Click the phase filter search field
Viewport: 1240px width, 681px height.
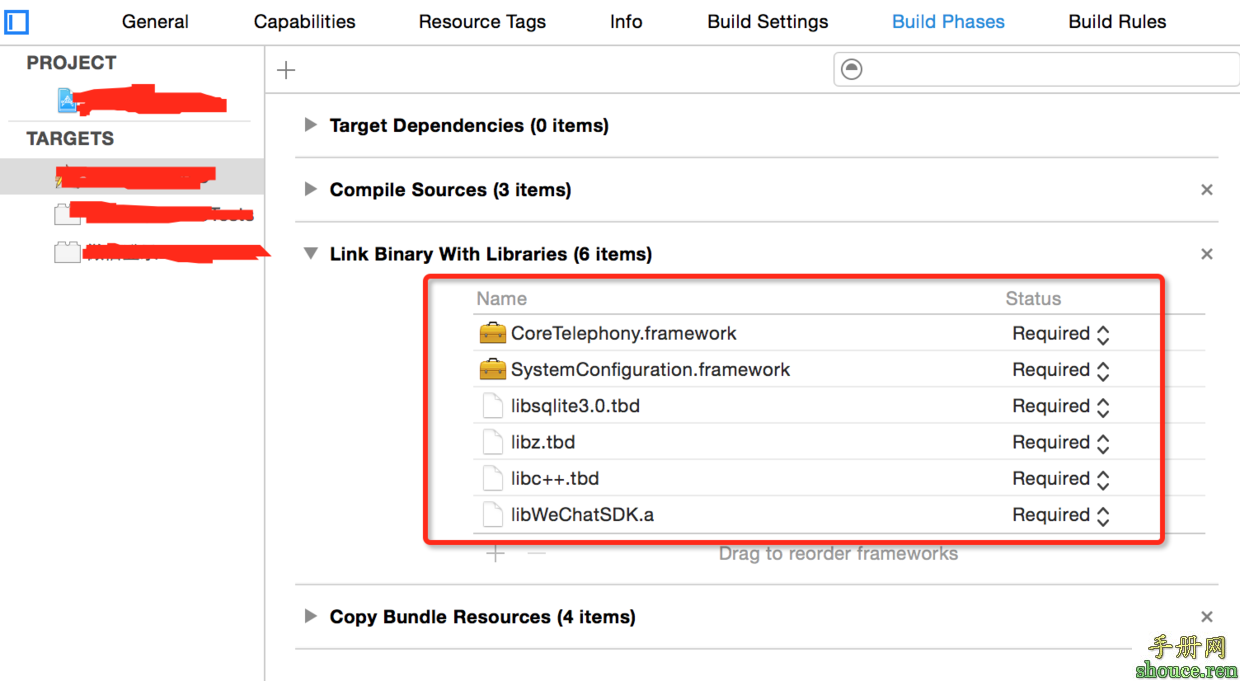tap(1040, 69)
